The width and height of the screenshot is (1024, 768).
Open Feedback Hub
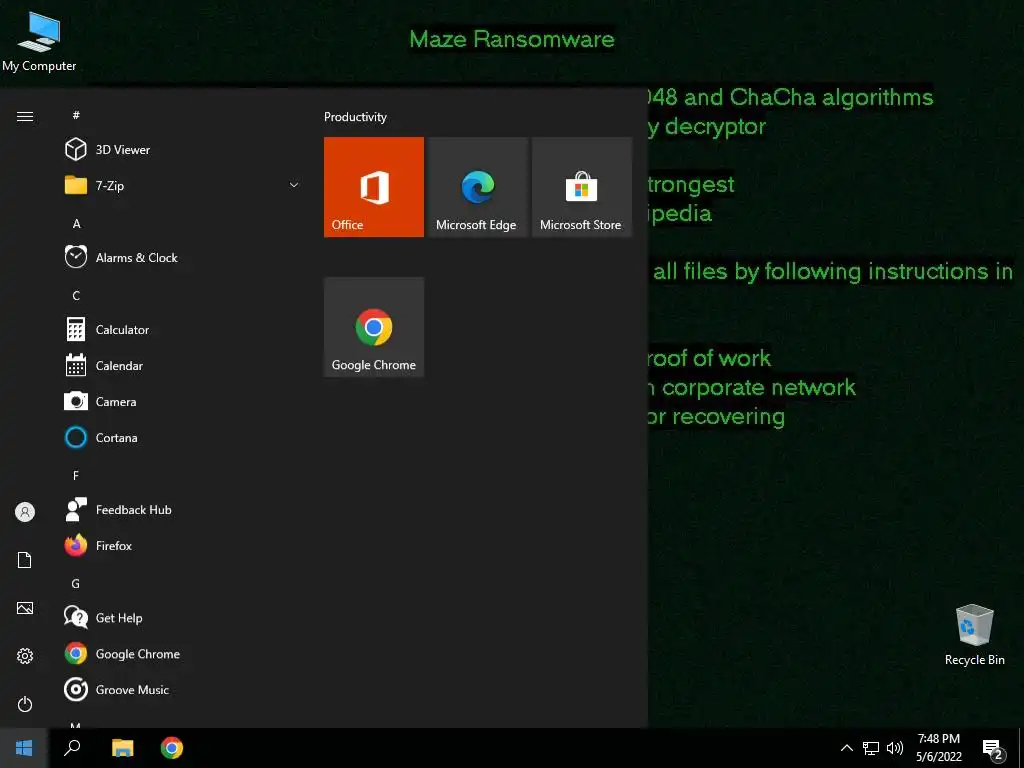pyautogui.click(x=182, y=509)
